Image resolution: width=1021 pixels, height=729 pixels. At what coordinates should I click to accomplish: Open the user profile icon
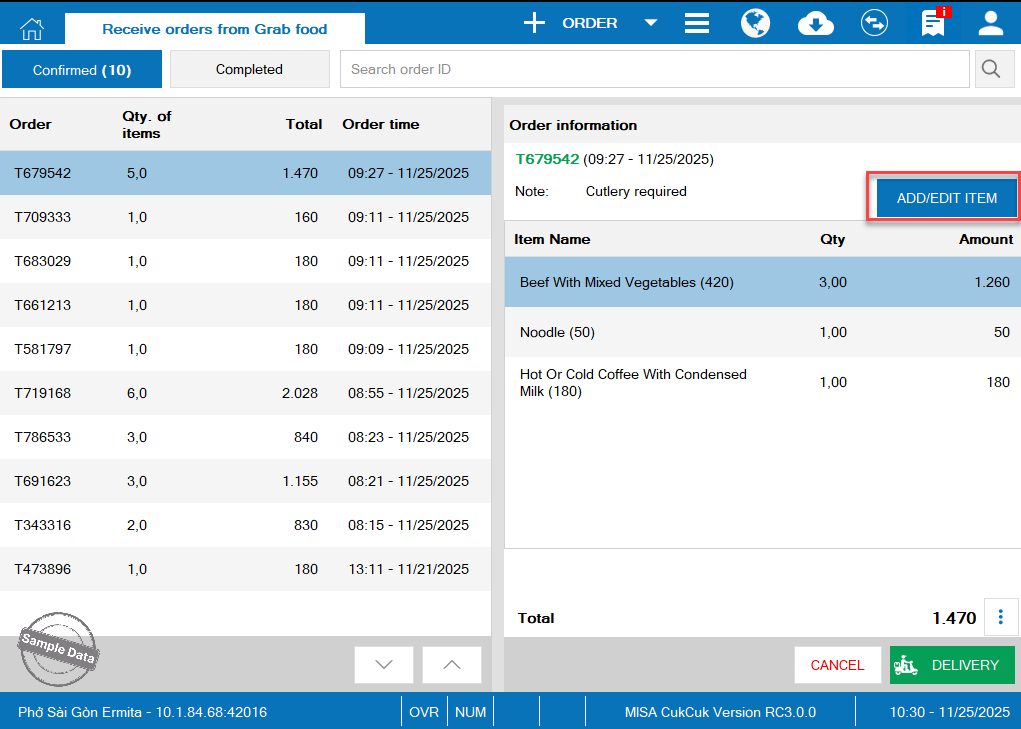click(991, 23)
